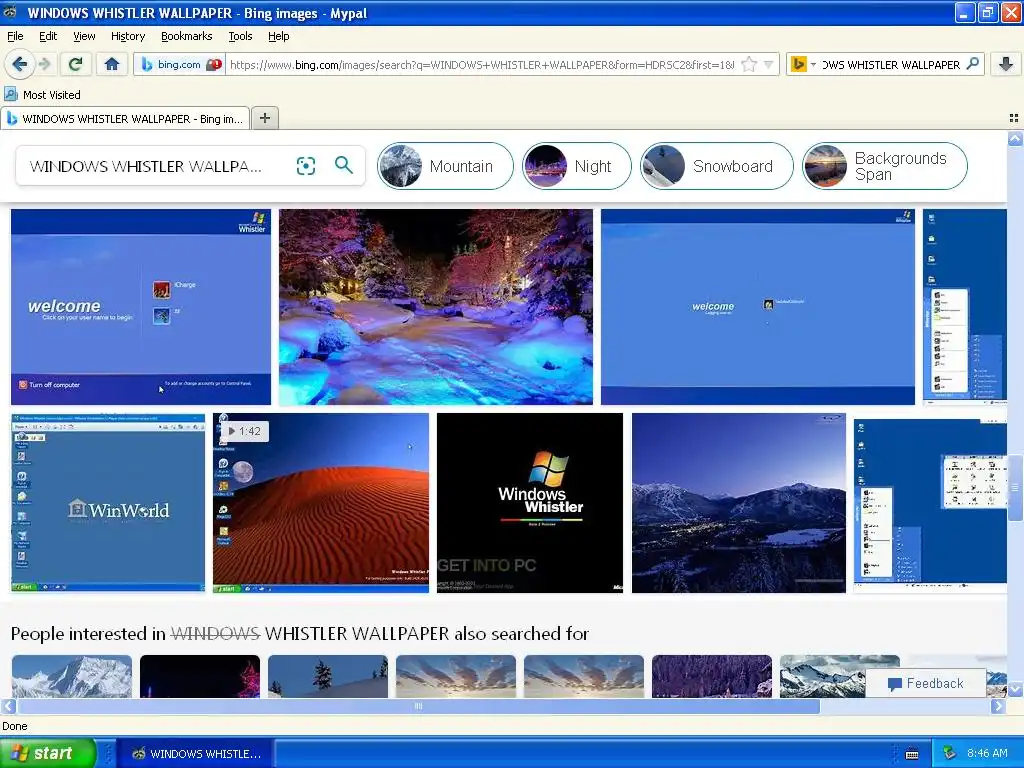Open the URL history dropdown arrow
The height and width of the screenshot is (768, 1024).
coord(769,64)
